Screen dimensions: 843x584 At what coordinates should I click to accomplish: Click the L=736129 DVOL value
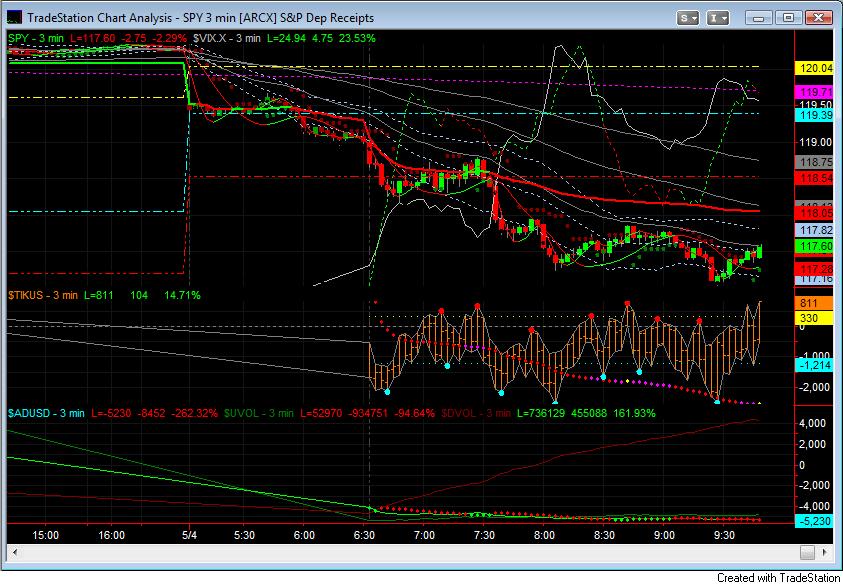click(x=542, y=414)
